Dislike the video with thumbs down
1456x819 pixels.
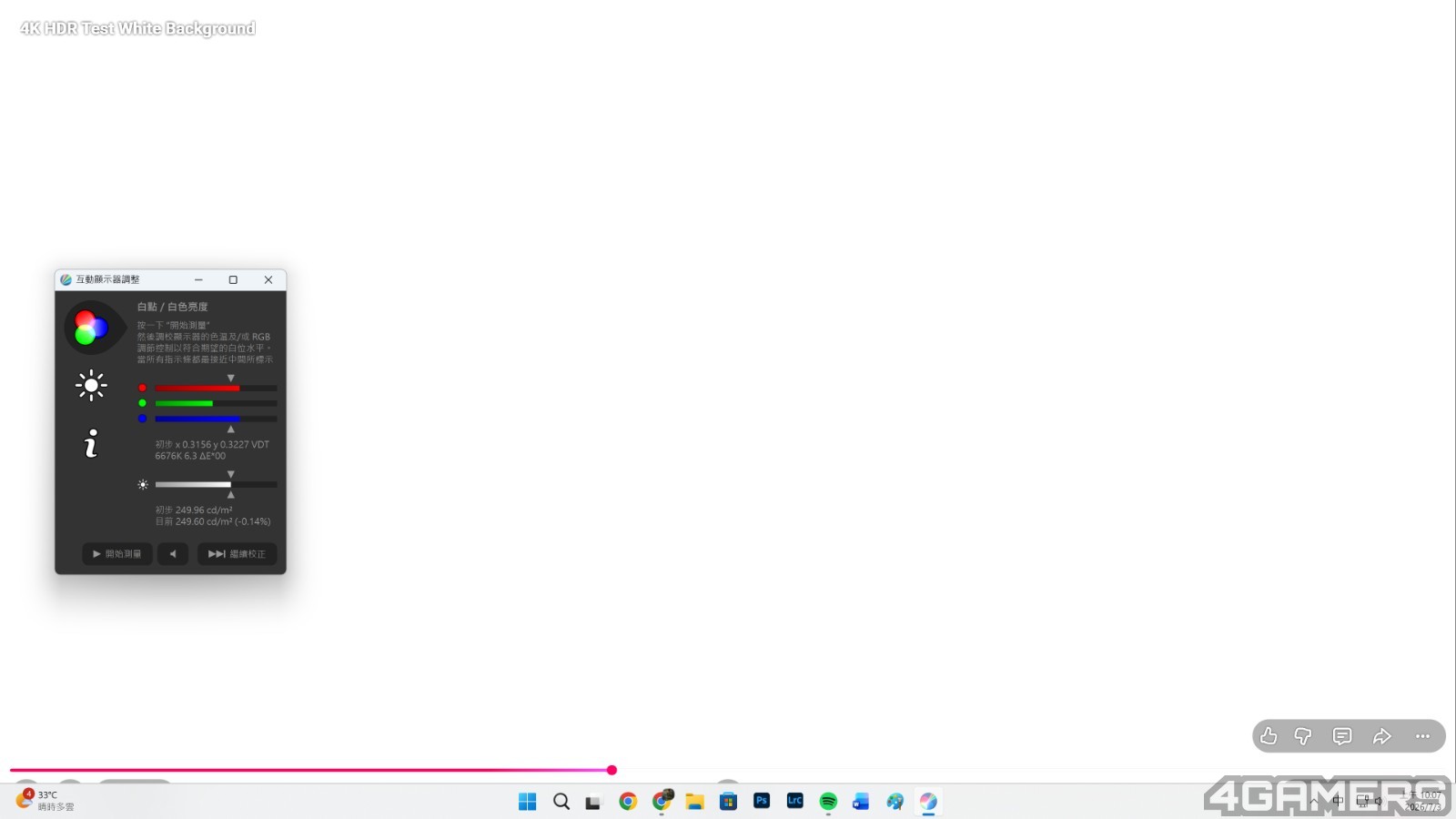click(1303, 736)
